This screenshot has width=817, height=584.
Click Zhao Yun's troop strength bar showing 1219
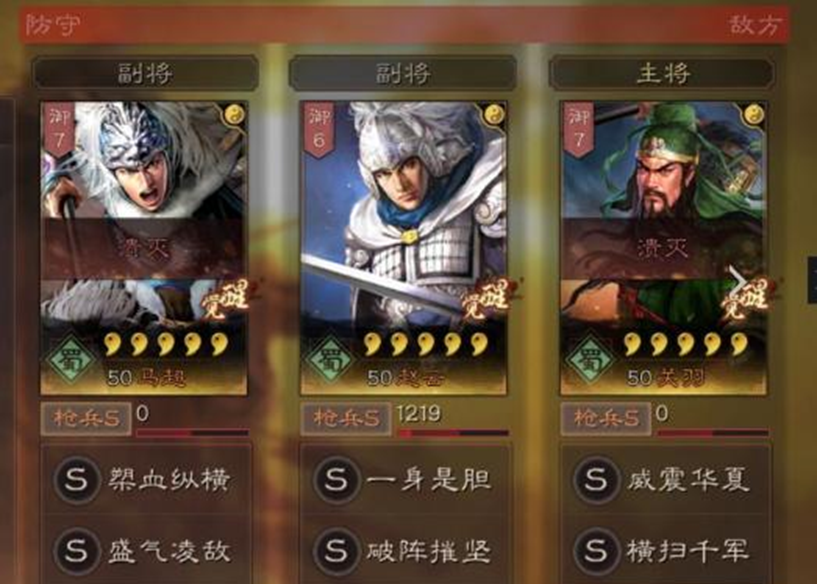tap(453, 432)
